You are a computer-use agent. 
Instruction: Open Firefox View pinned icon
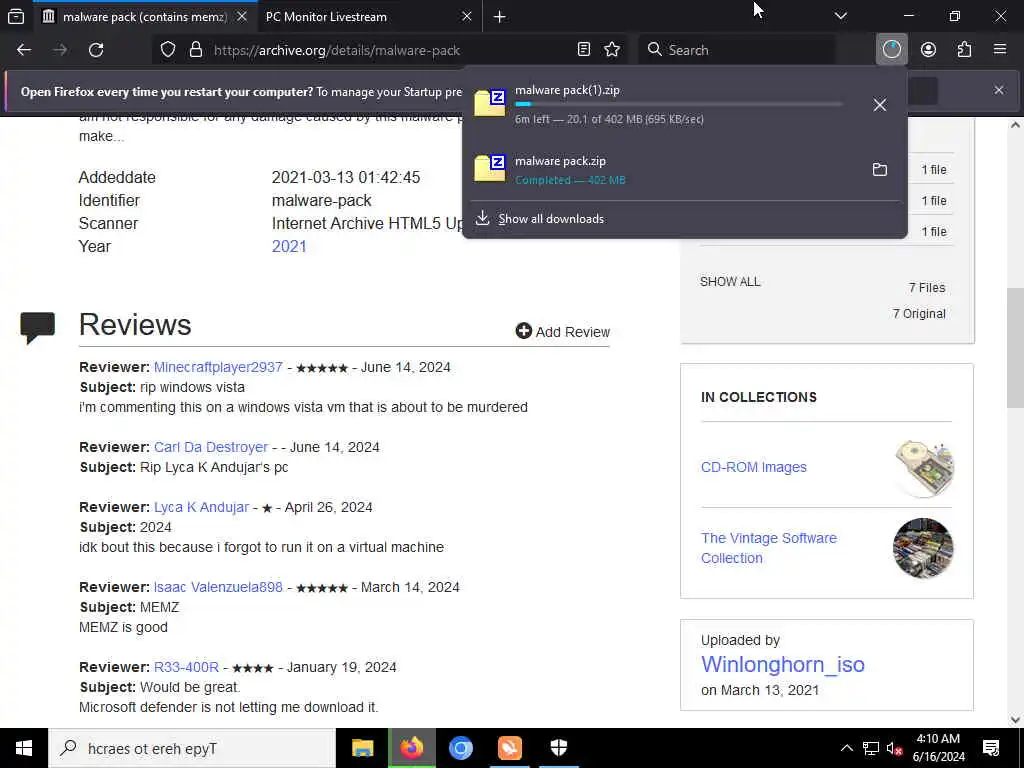[16, 16]
